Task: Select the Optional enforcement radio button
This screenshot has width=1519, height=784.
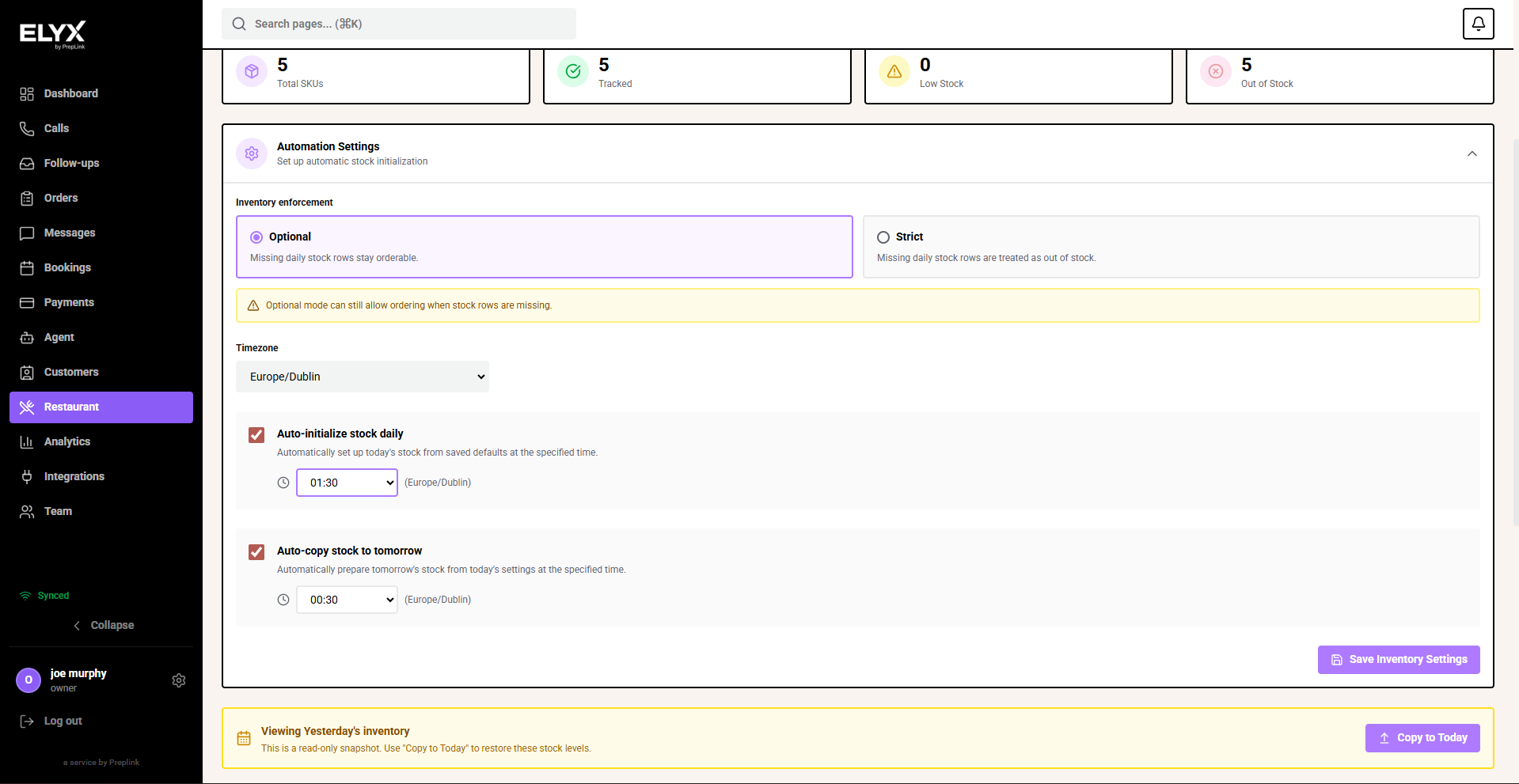Action: click(256, 237)
